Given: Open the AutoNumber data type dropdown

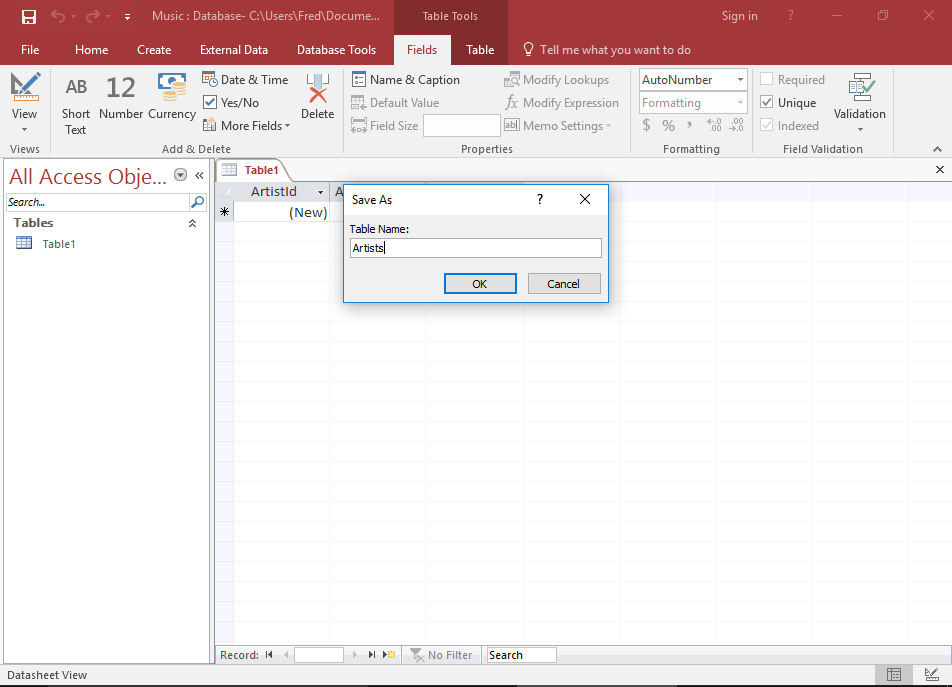Looking at the screenshot, I should [740, 80].
